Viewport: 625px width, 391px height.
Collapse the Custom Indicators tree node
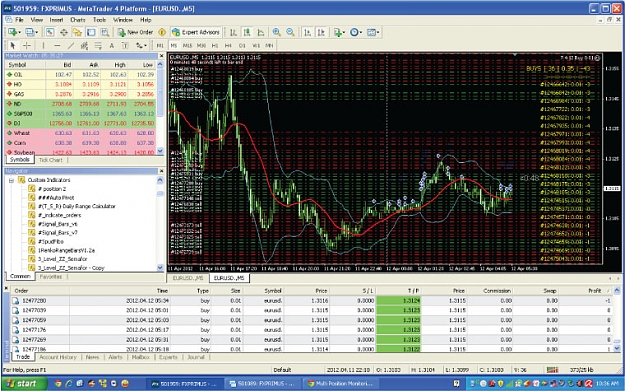[x=11, y=180]
